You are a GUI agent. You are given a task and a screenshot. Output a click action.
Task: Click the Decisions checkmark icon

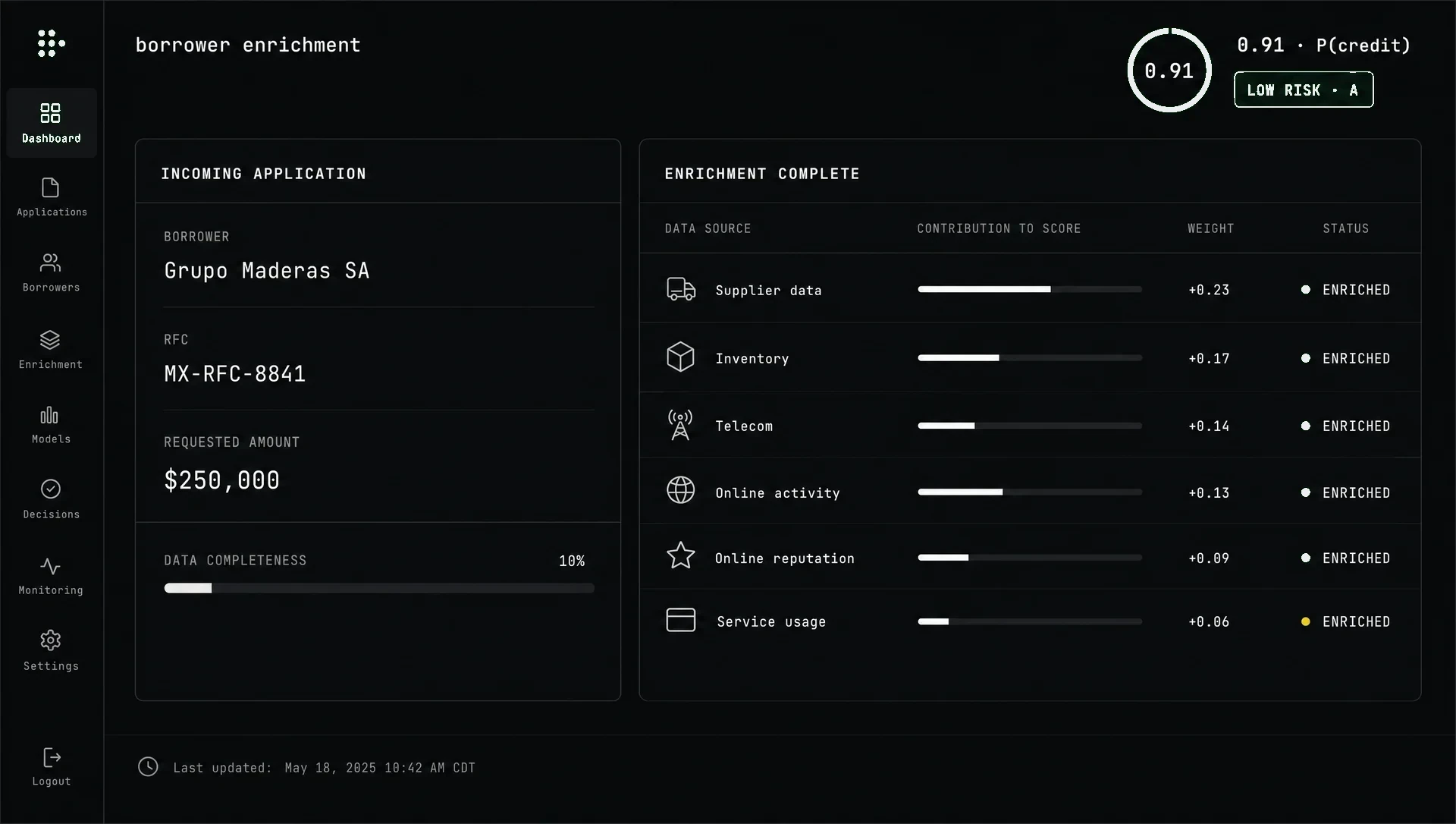click(x=51, y=489)
